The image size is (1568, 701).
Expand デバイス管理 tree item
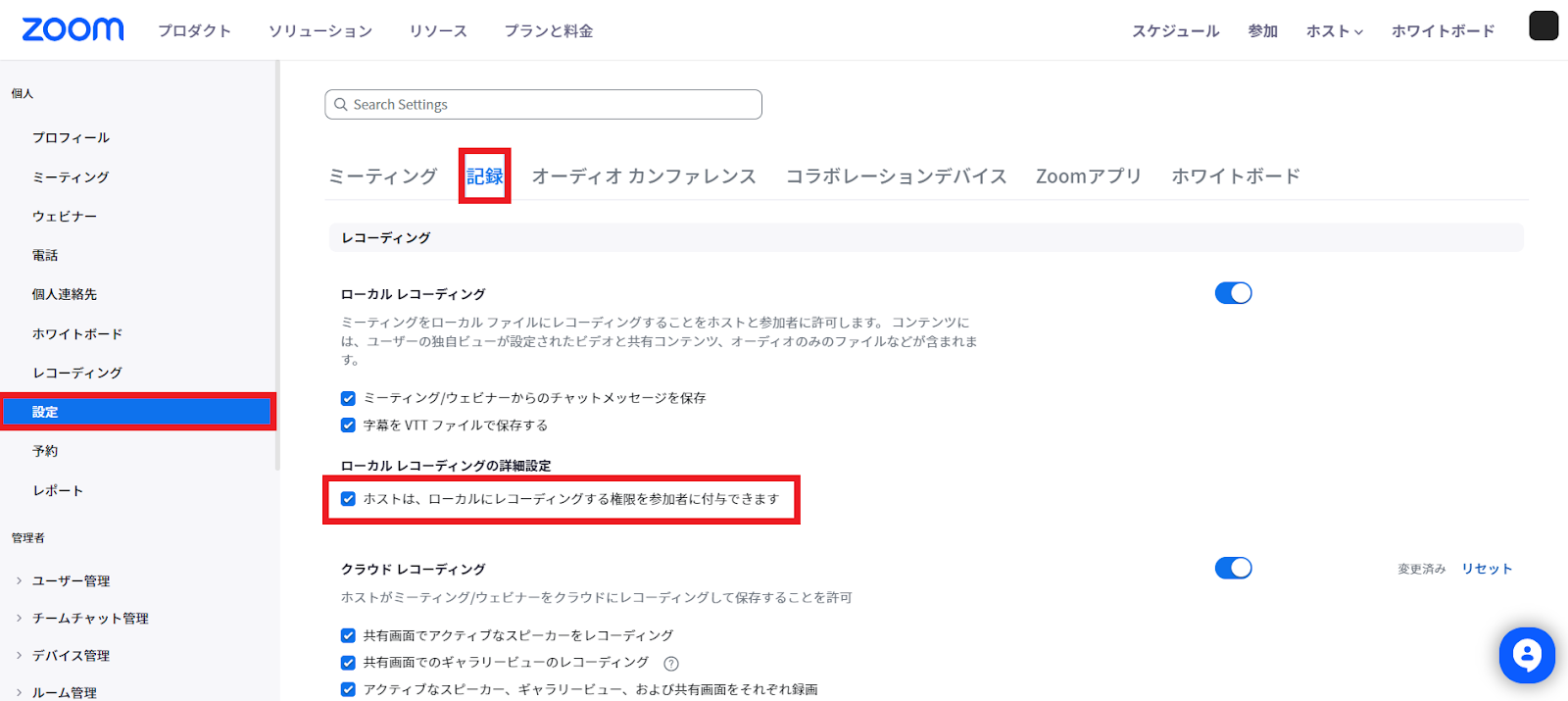pos(71,655)
